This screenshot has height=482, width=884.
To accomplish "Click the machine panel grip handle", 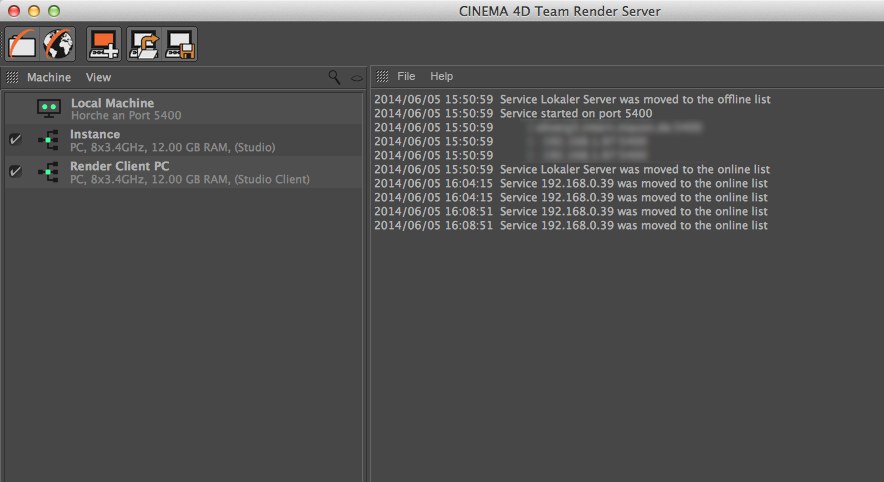I will (12, 77).
